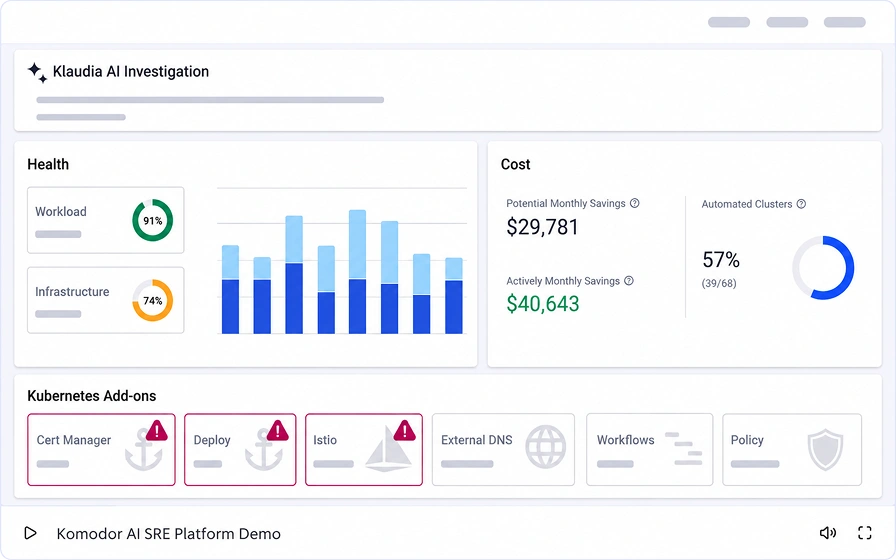Mute the video with the speaker icon

click(827, 533)
